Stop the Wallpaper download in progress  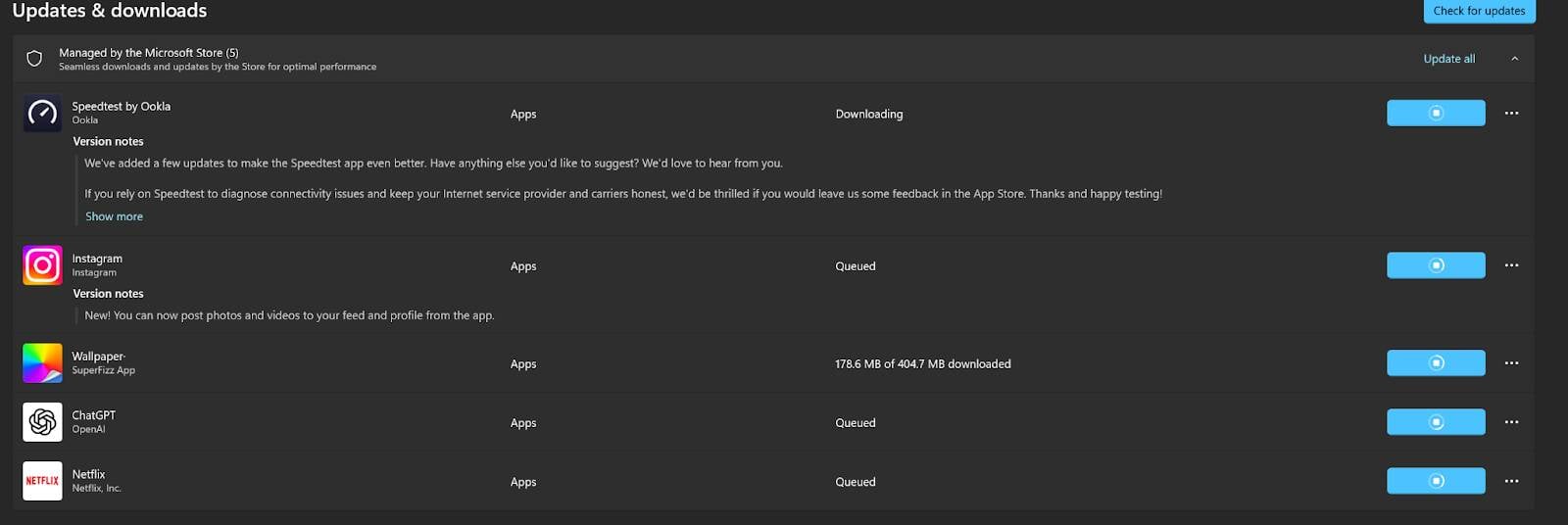click(x=1435, y=363)
